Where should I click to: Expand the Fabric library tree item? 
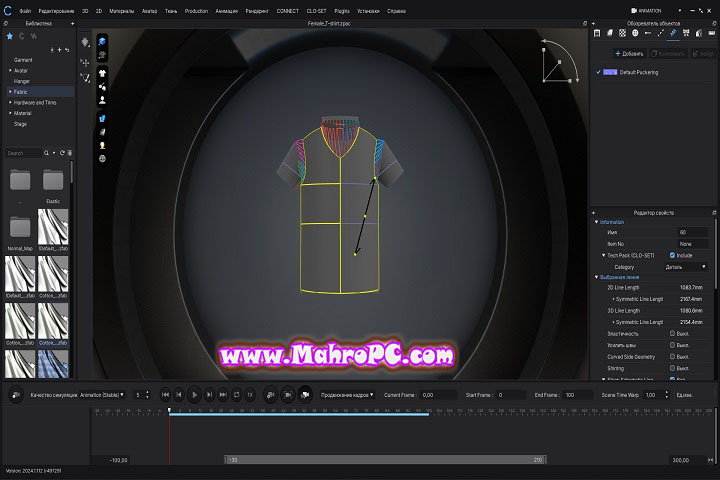click(10, 91)
